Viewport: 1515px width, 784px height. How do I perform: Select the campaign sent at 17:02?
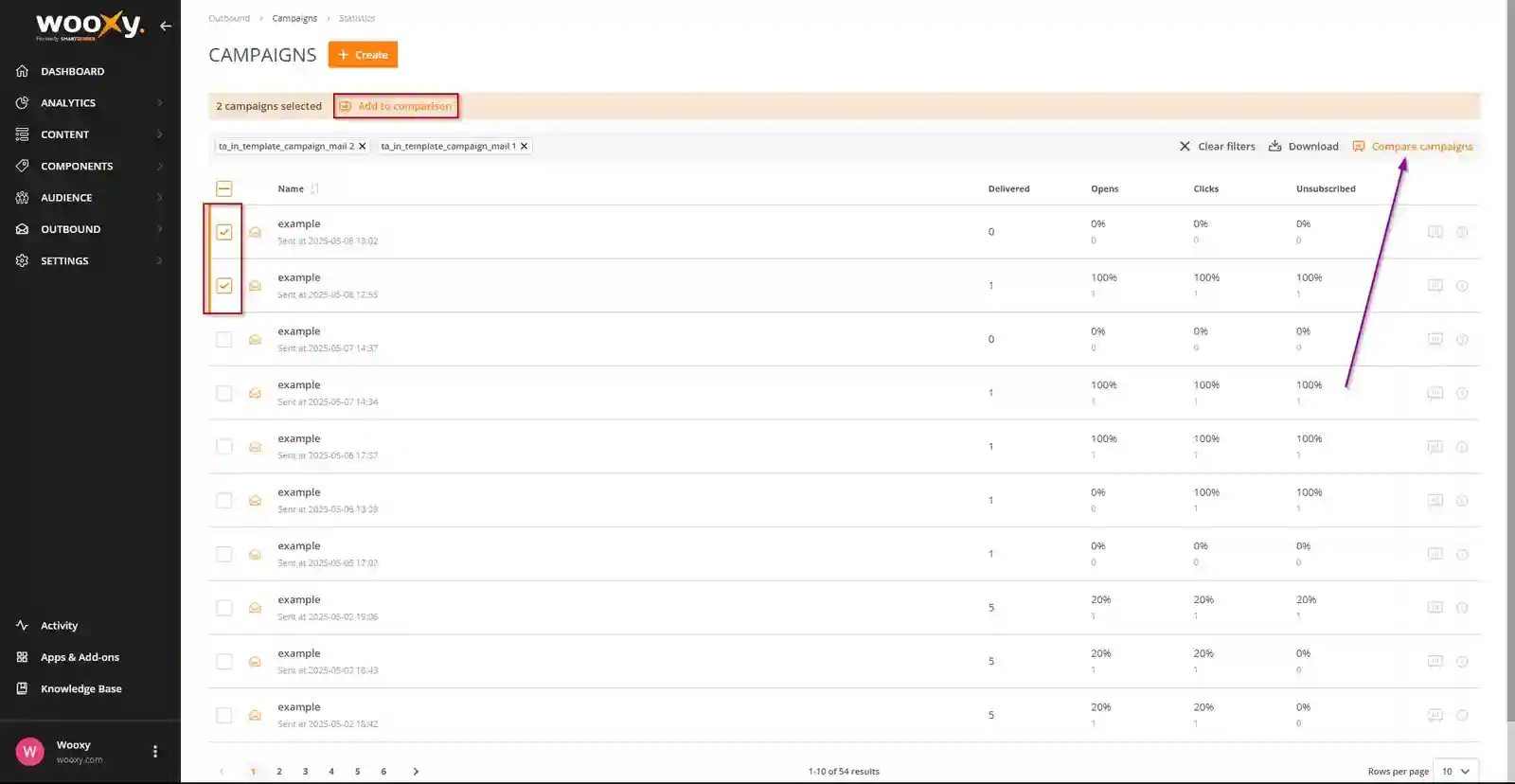coord(224,554)
